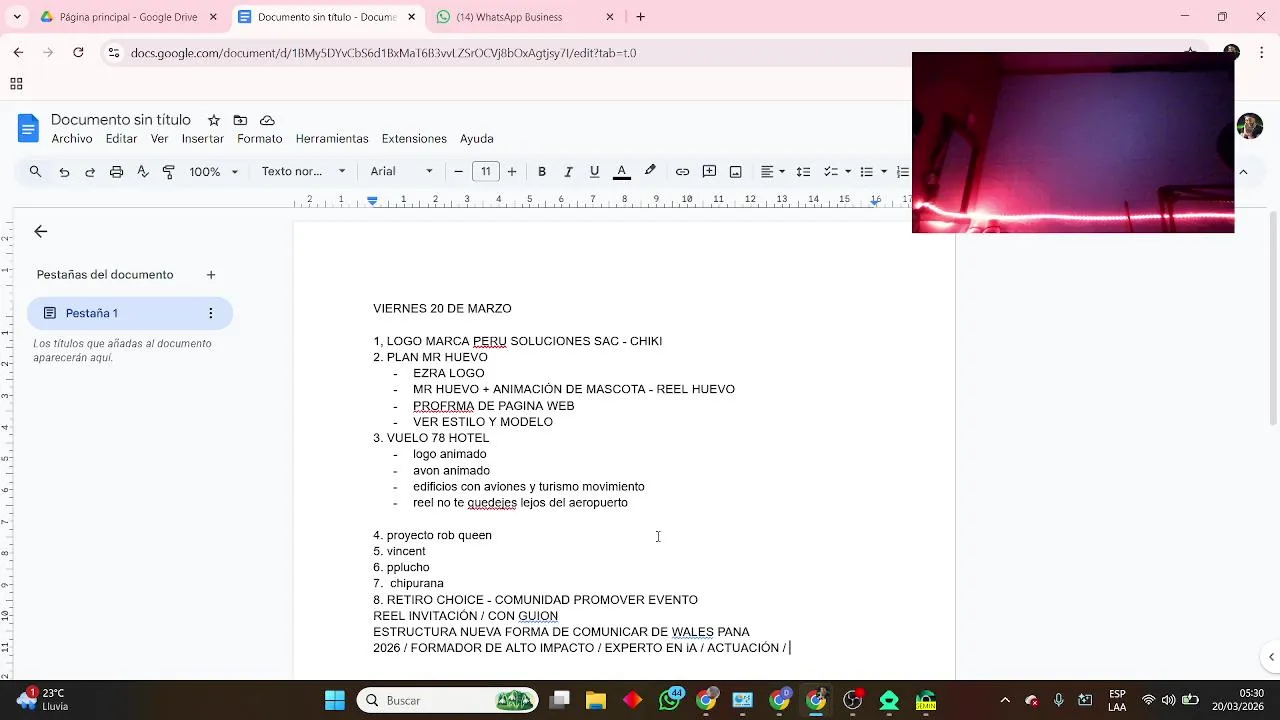The height and width of the screenshot is (720, 1280).
Task: Switch to the Google Drive browser tab
Action: pyautogui.click(x=128, y=17)
